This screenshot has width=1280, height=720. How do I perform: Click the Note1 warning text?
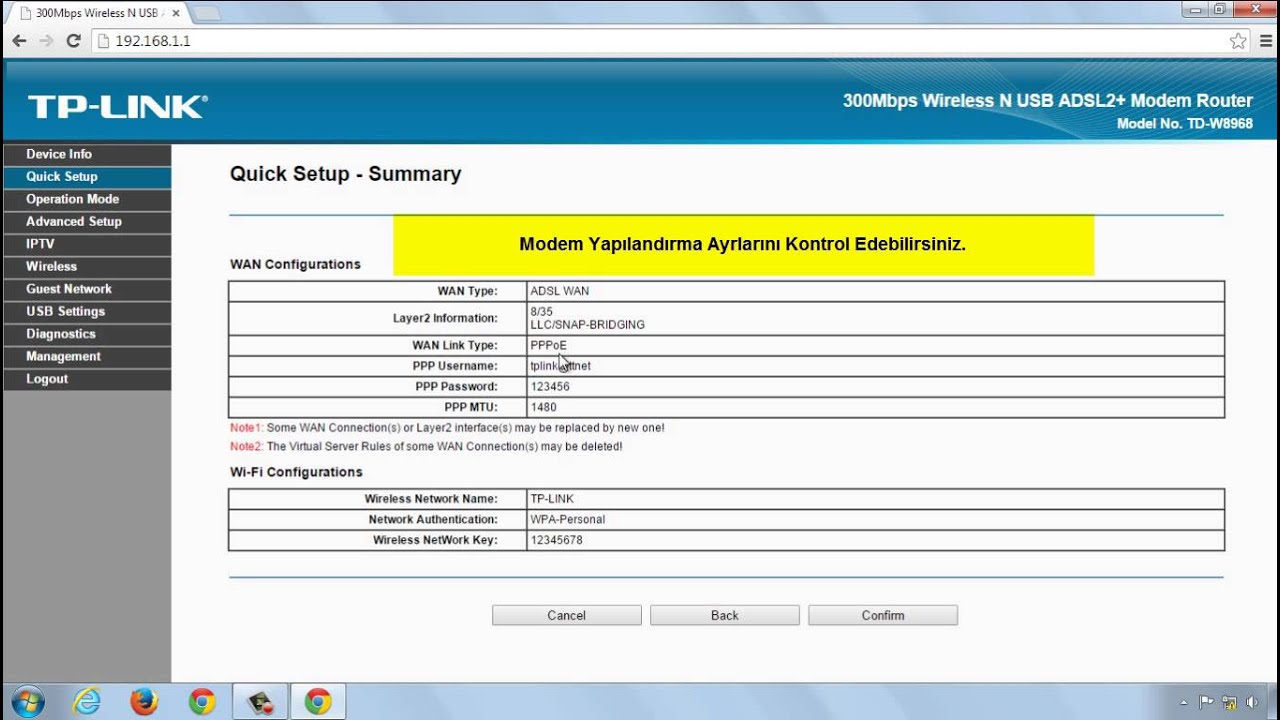click(x=447, y=428)
